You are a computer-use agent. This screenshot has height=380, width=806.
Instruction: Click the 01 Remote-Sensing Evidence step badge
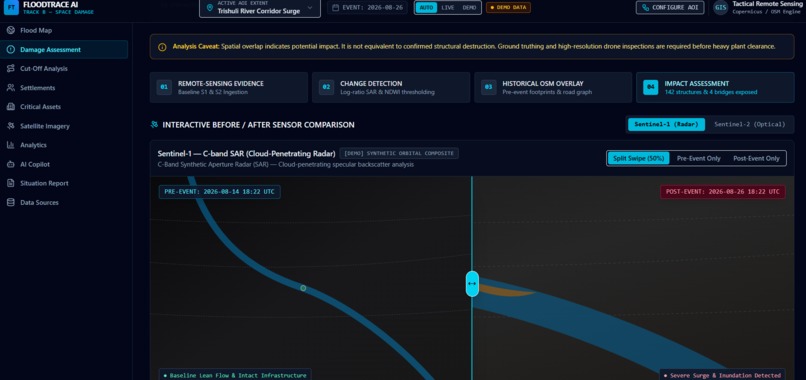point(163,87)
